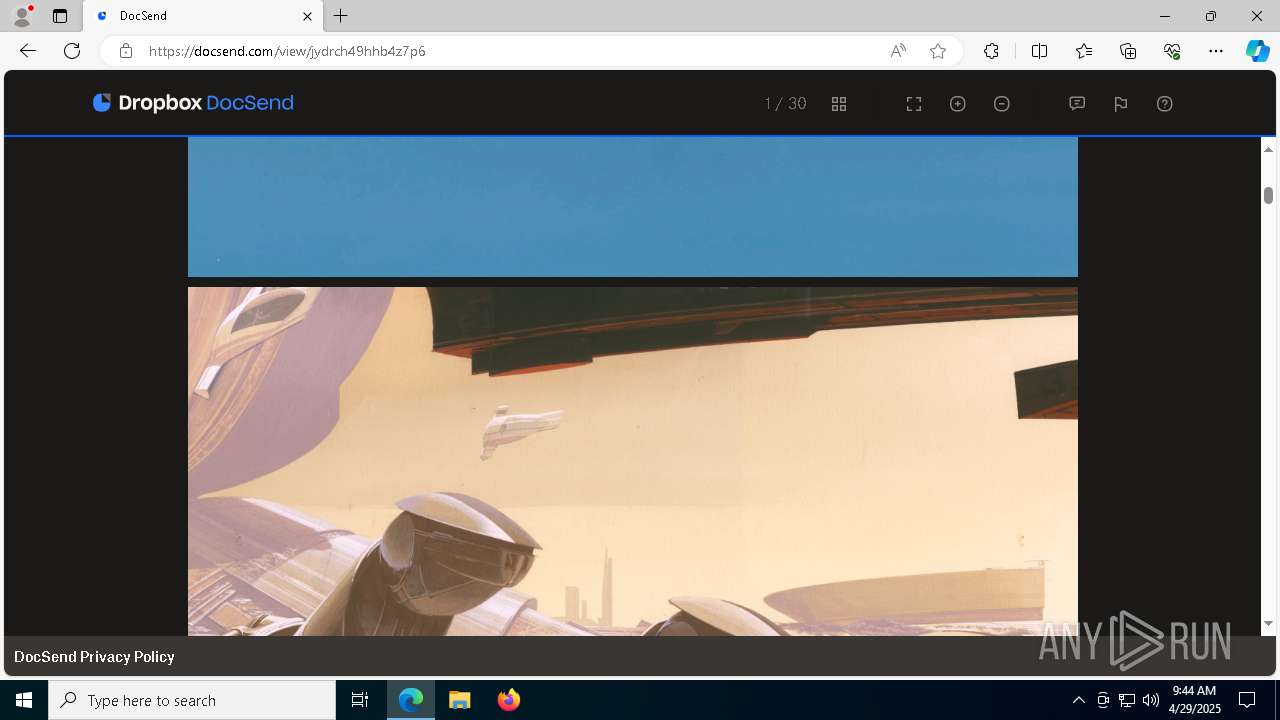Open the comment speech bubble icon
This screenshot has width=1280, height=720.
1077,103
